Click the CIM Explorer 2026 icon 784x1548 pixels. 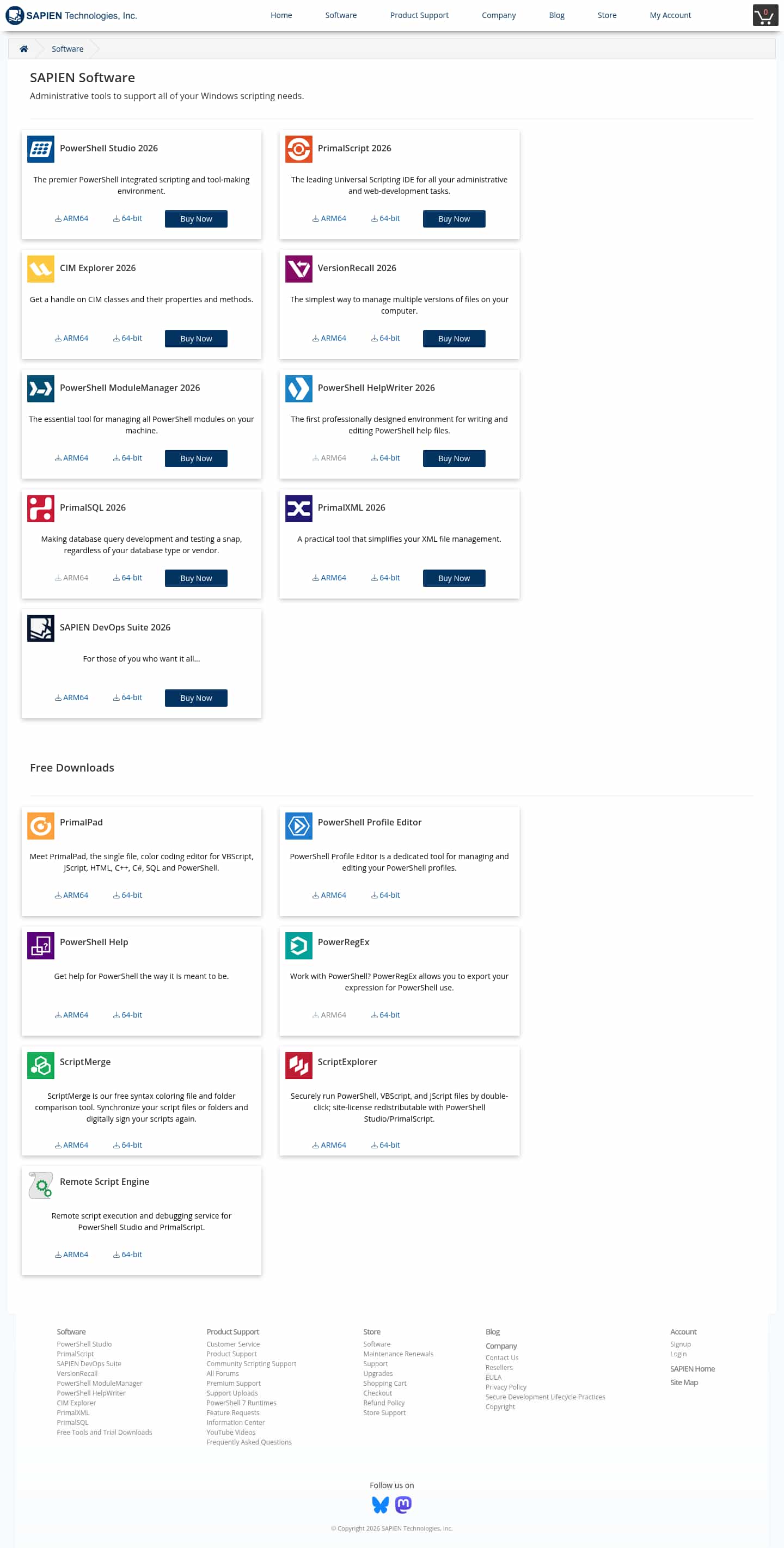pos(41,268)
